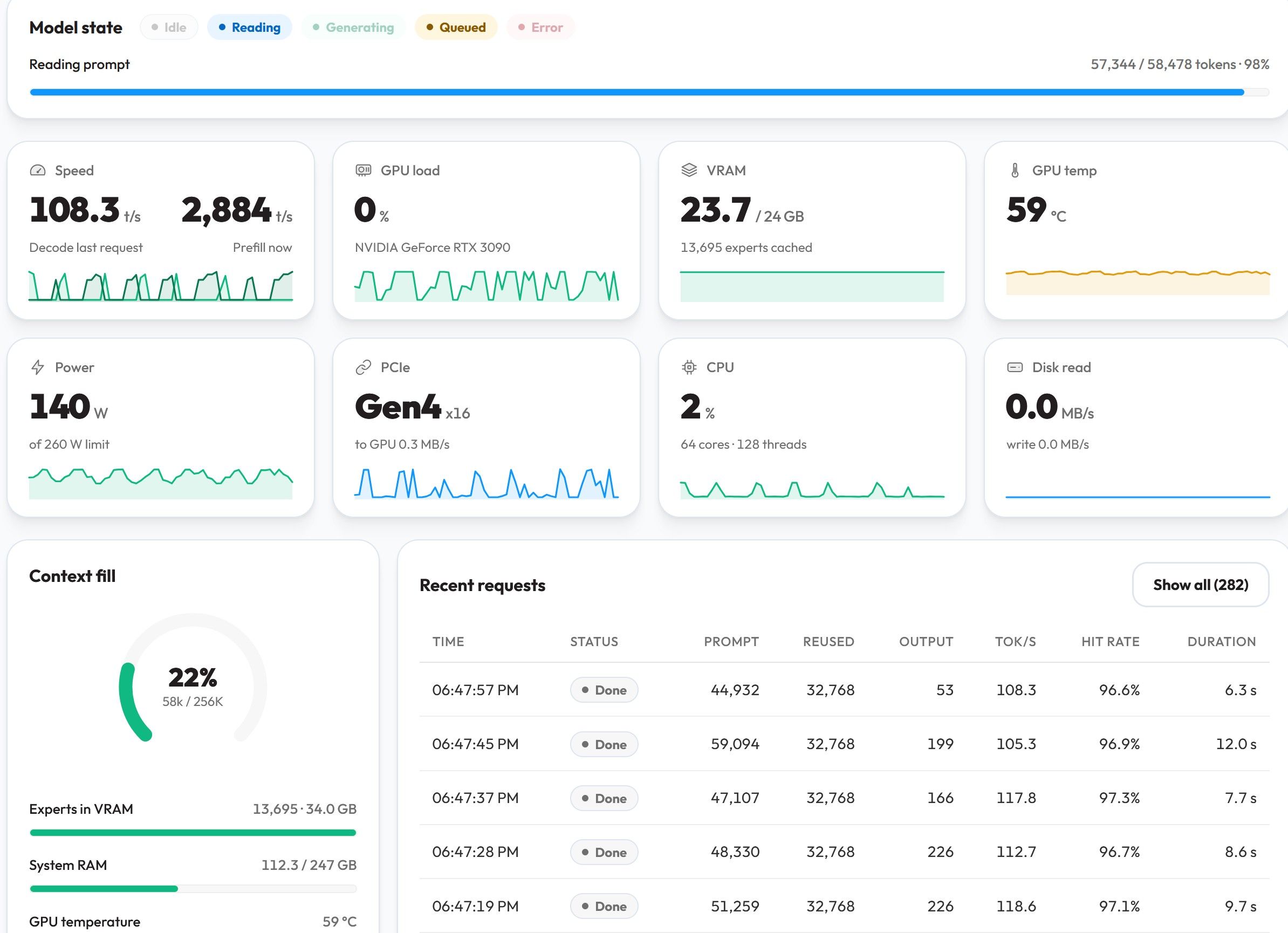1288x933 pixels.
Task: Click the DURATION column header
Action: (x=1222, y=642)
